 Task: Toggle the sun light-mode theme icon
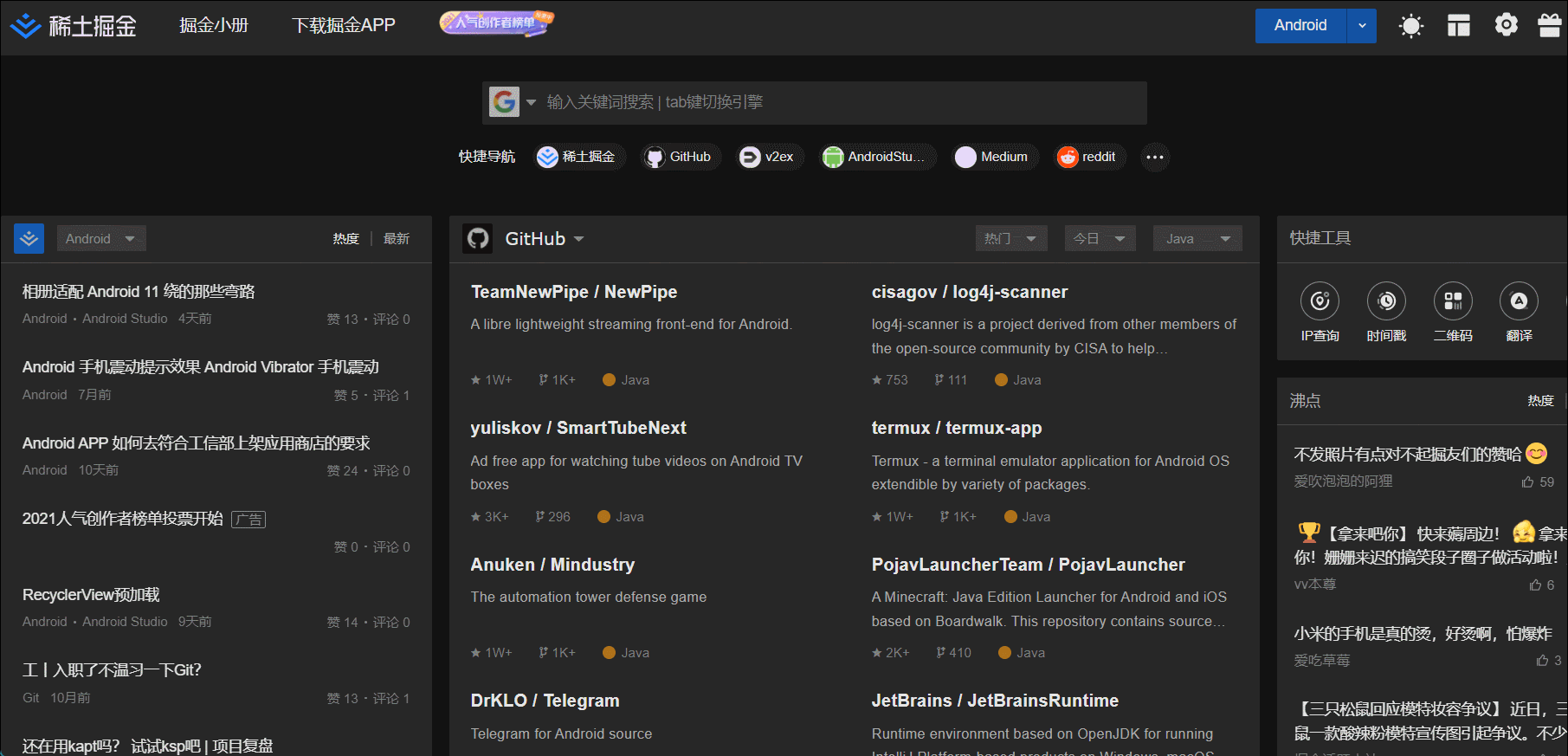pos(1411,26)
